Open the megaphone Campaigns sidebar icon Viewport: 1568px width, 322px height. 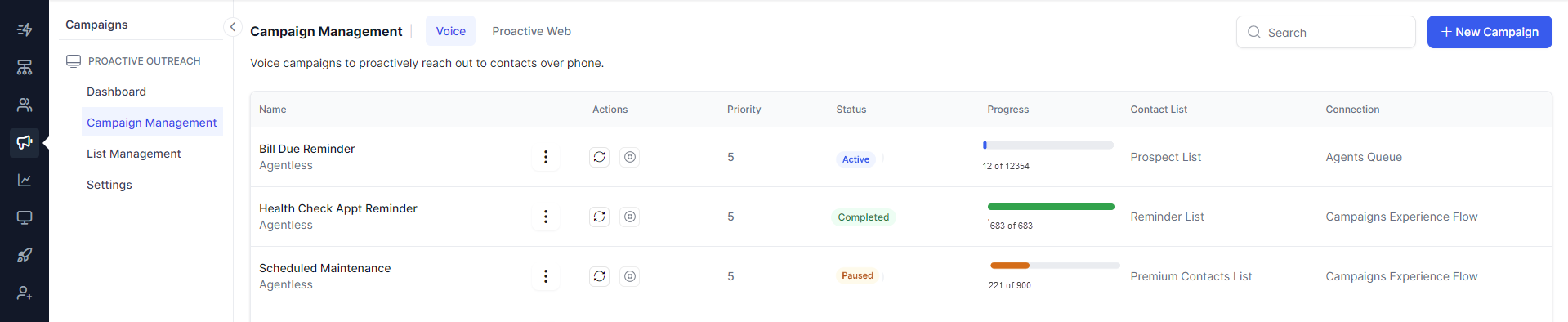click(25, 142)
